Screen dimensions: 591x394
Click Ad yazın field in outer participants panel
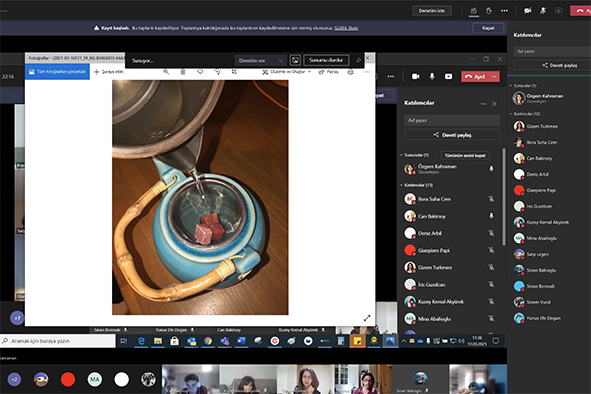click(552, 51)
